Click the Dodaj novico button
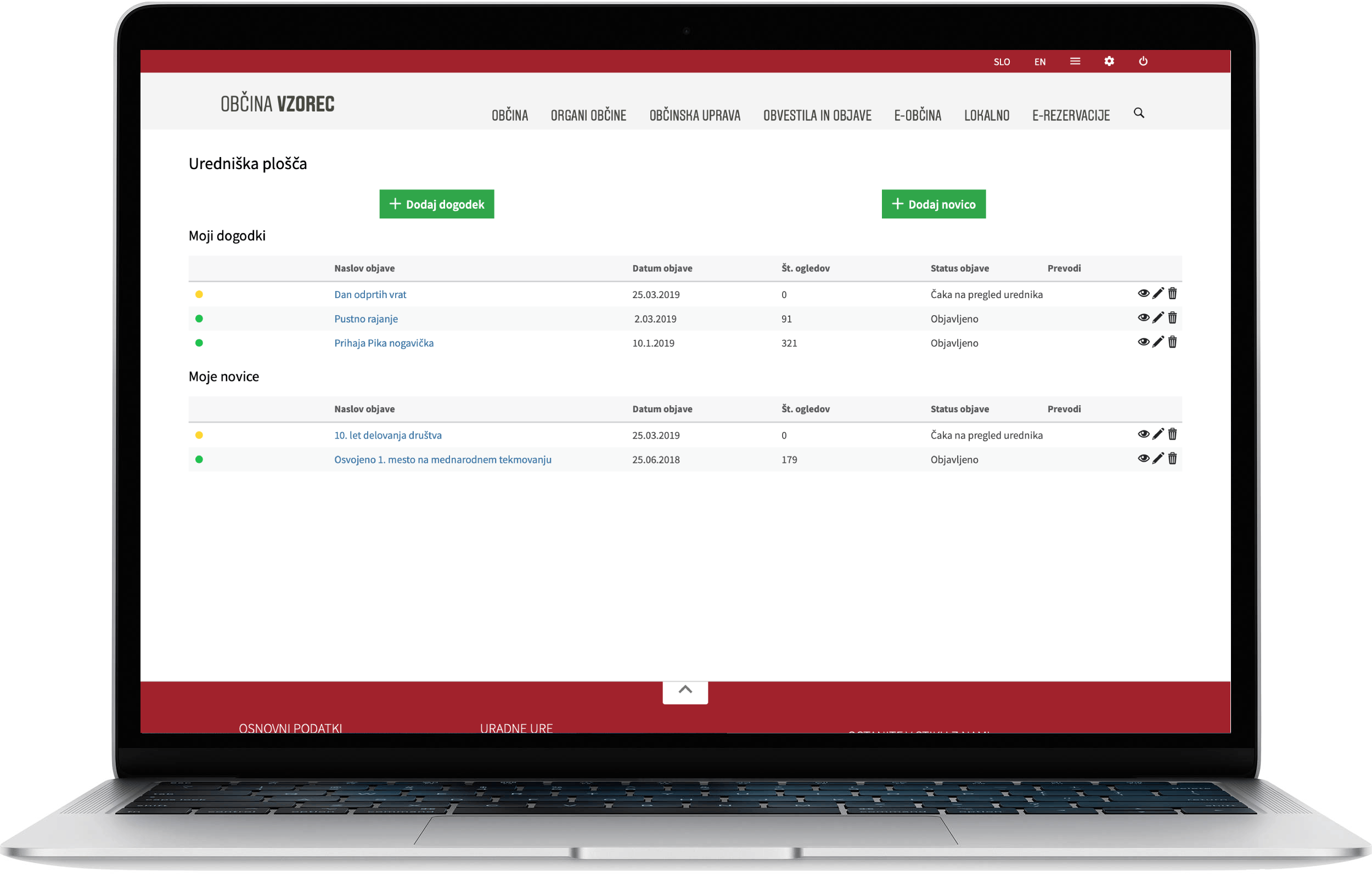Viewport: 1372px width, 874px height. [934, 204]
